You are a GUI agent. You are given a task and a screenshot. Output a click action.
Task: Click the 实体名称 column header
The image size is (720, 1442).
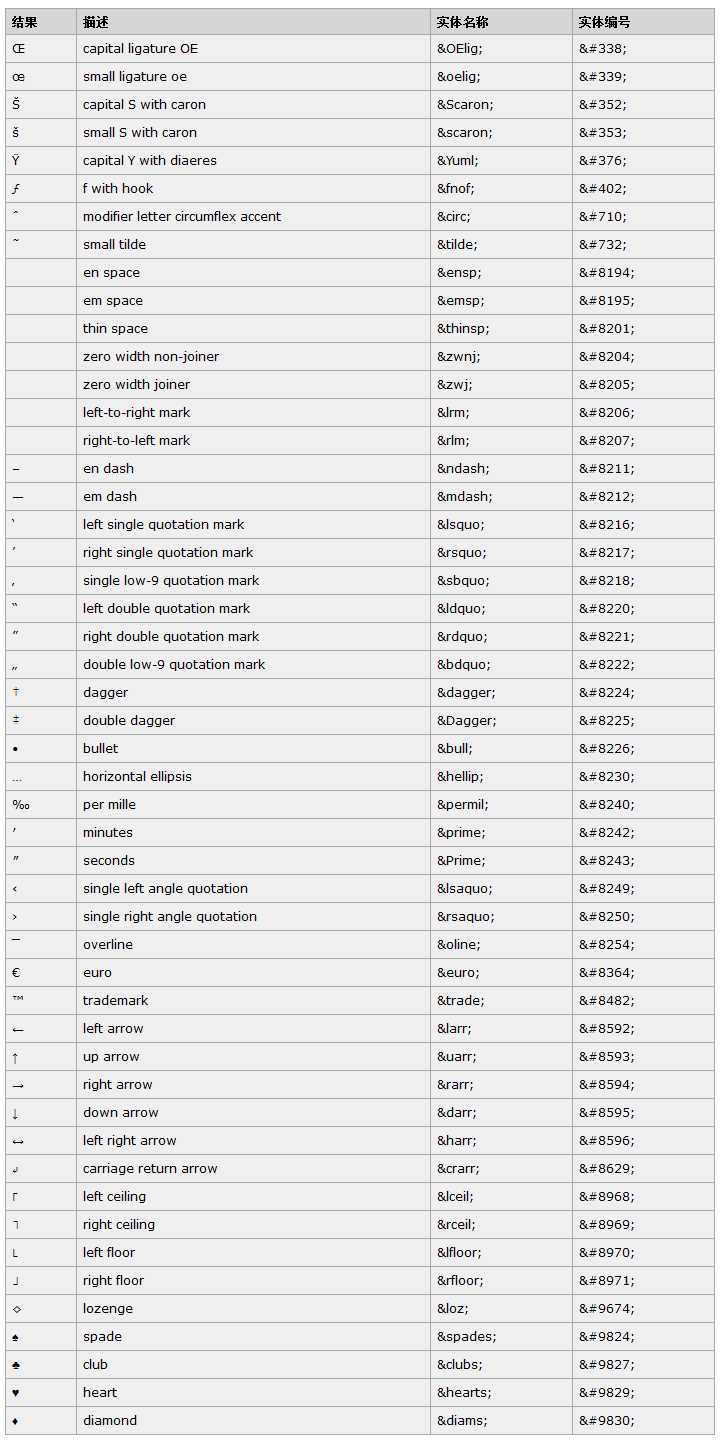[x=462, y=22]
